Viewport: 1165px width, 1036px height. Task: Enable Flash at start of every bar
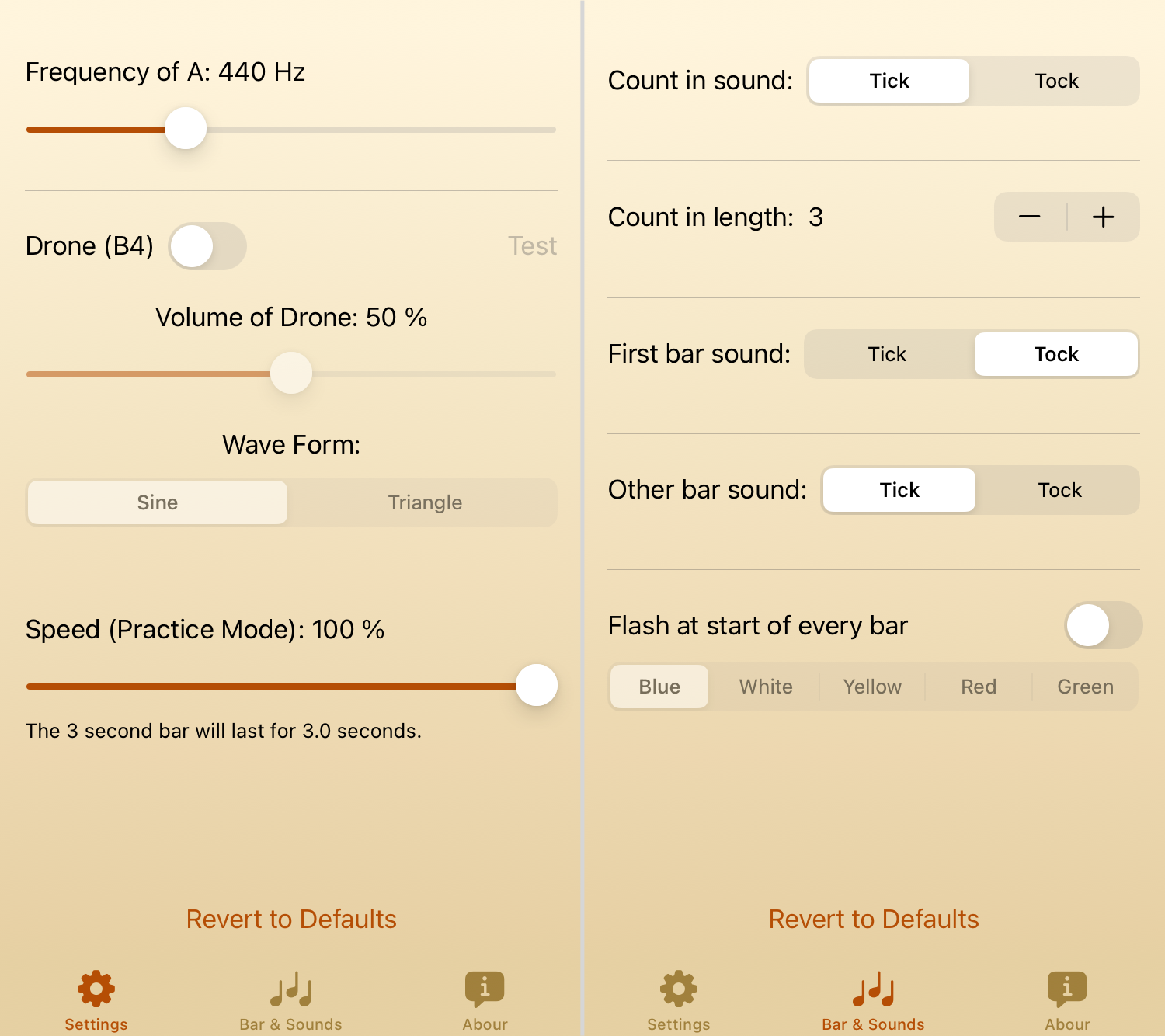point(1103,625)
